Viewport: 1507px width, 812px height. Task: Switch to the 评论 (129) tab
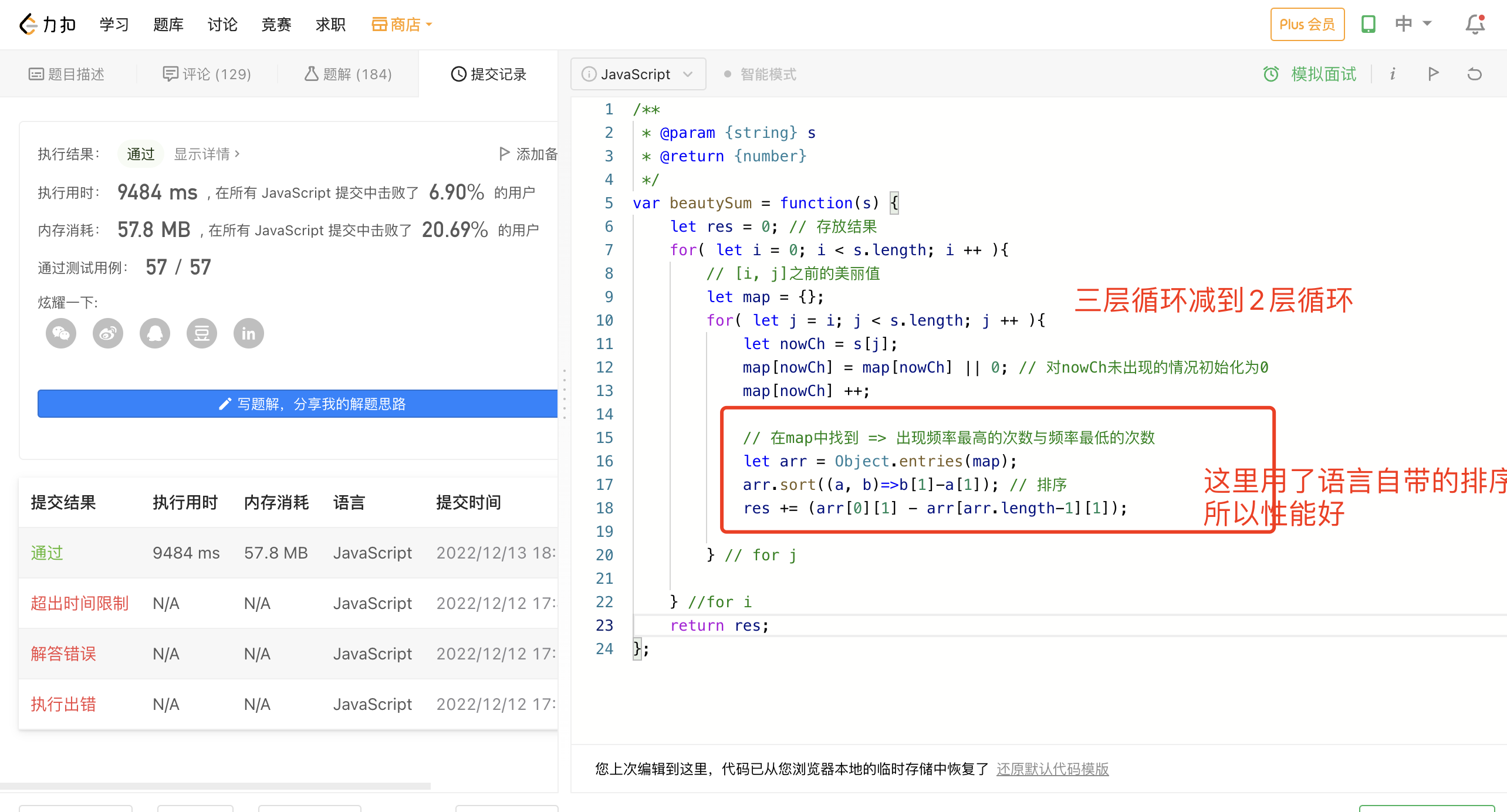click(x=207, y=74)
